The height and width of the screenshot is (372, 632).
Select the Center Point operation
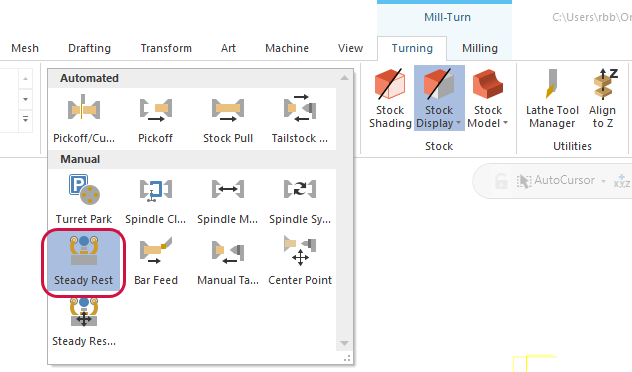pos(300,260)
